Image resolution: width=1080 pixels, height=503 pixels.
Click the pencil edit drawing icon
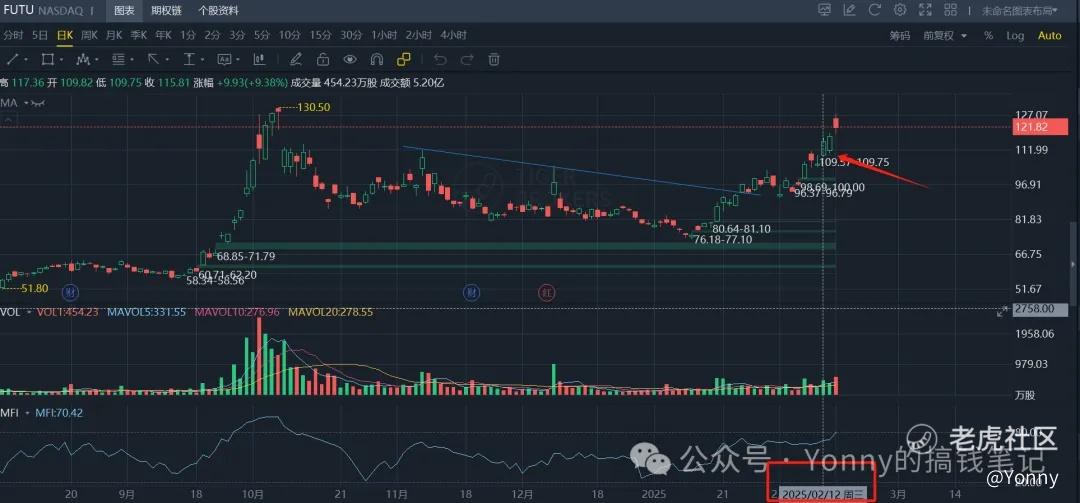295,59
